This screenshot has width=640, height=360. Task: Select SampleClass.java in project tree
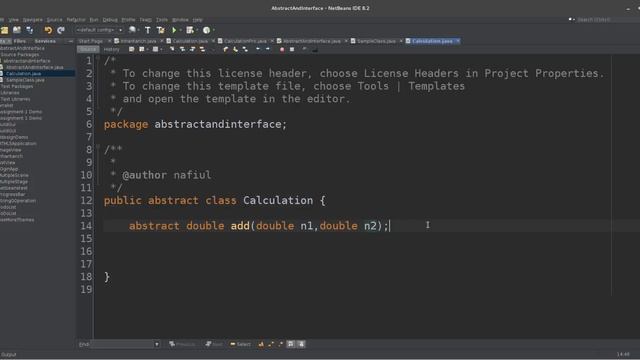pos(25,80)
